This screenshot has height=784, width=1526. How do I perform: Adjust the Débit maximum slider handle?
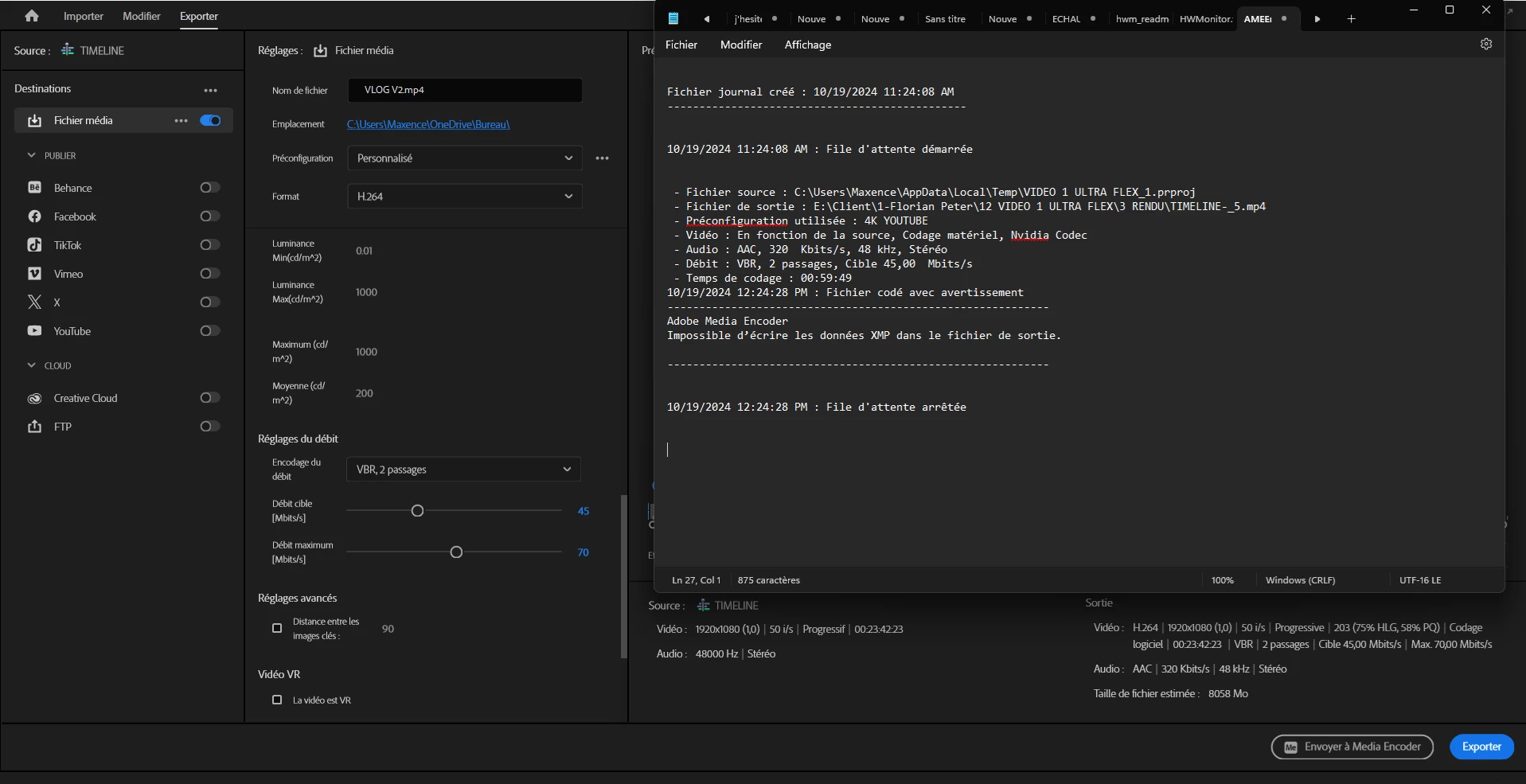pos(456,552)
